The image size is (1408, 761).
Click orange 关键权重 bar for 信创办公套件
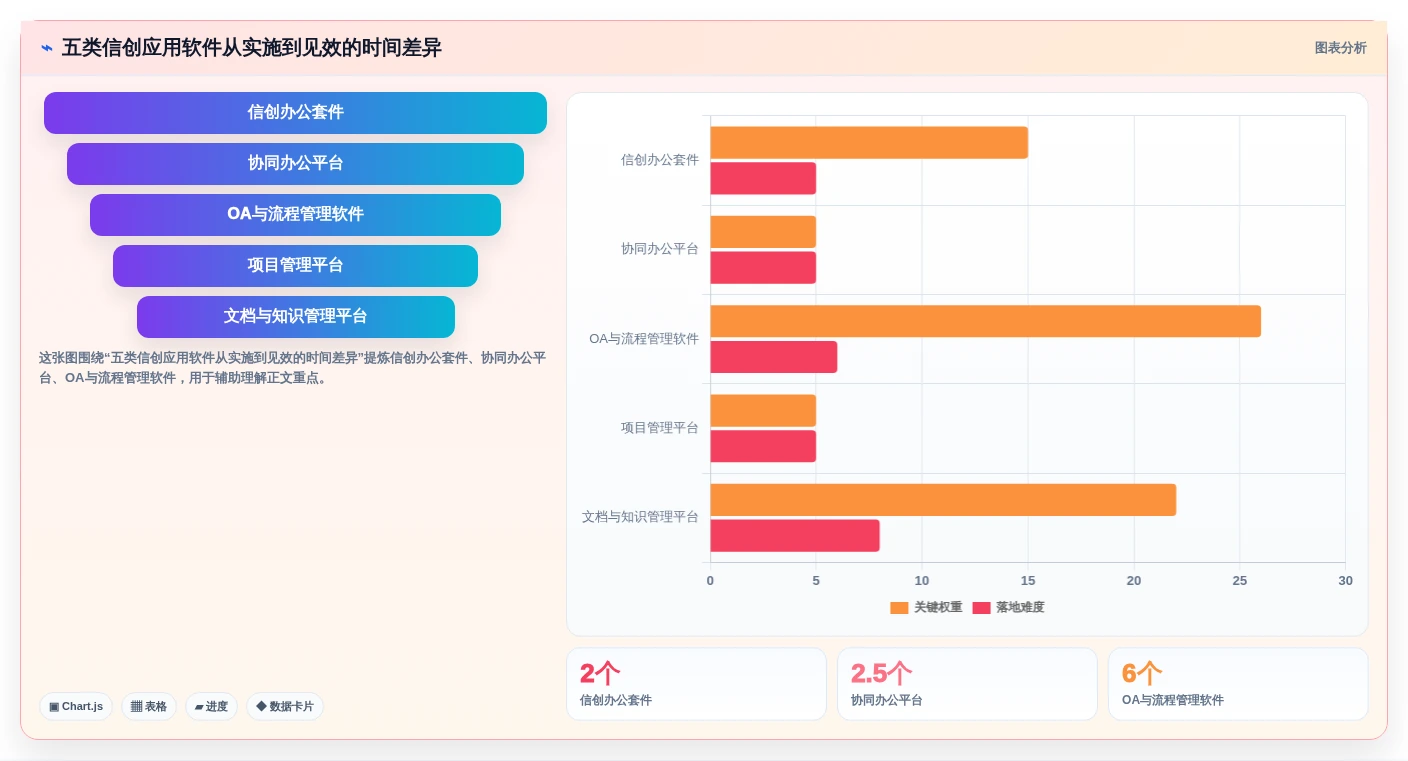coord(869,143)
